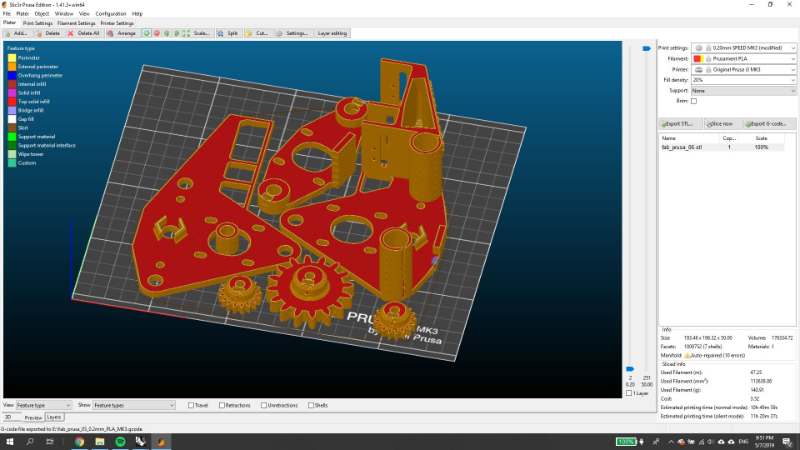The height and width of the screenshot is (450, 800).
Task: Switch to the Plater tab
Action: (x=9, y=23)
